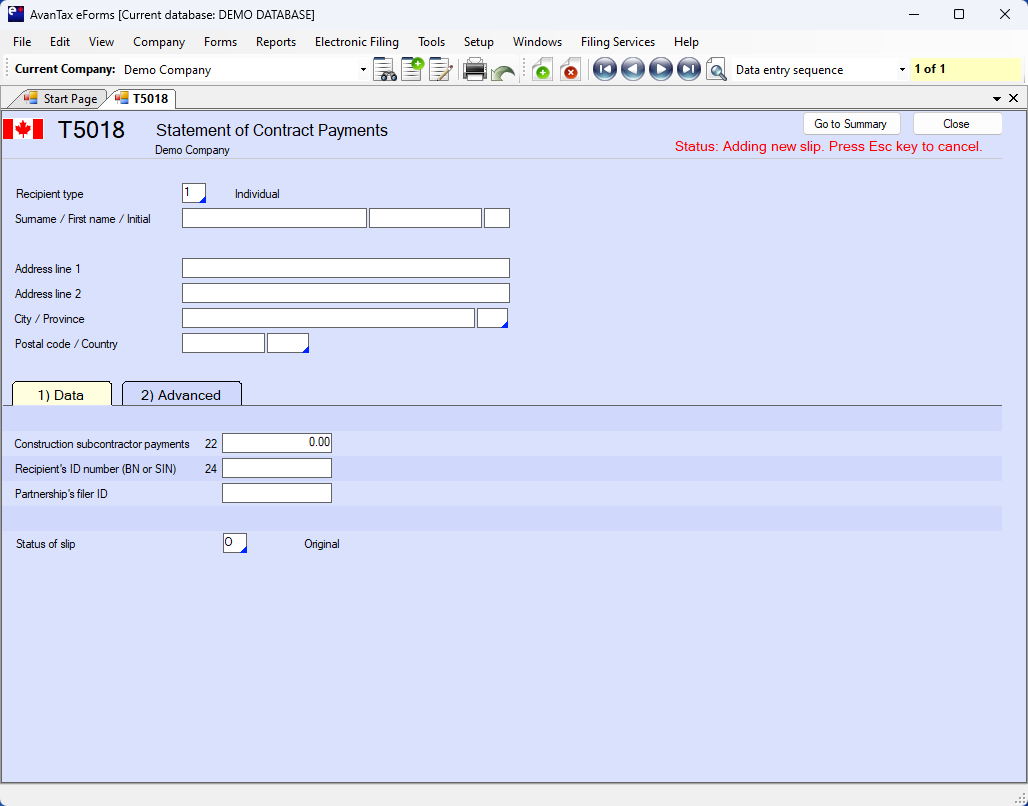Open the Data entry sequence dropdown
1028x806 pixels.
902,70
